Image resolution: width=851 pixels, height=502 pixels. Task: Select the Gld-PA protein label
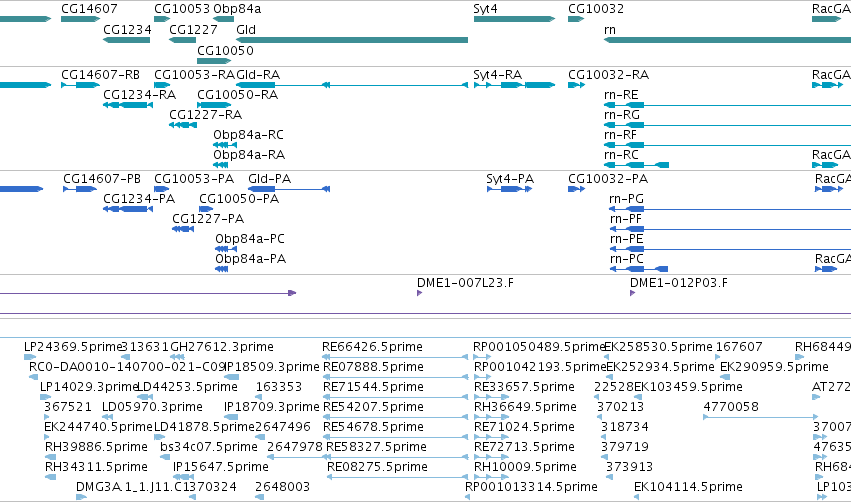(270, 179)
